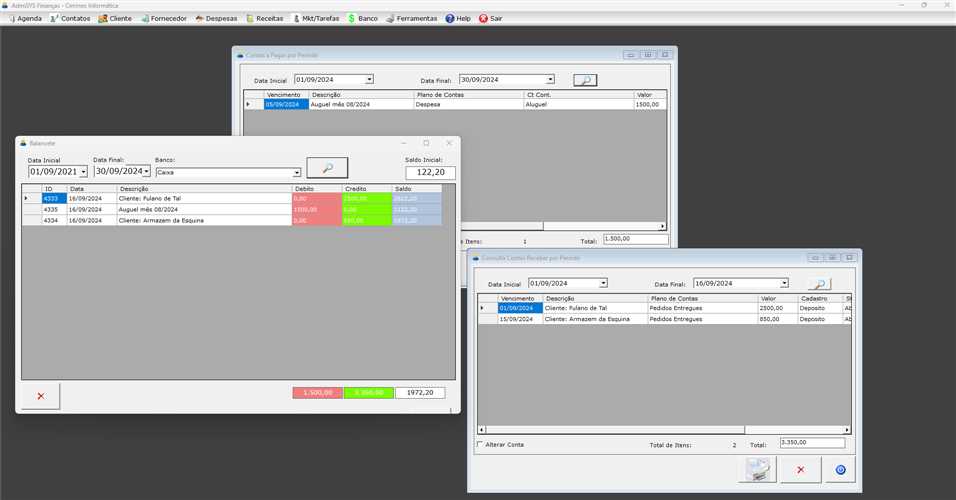The height and width of the screenshot is (500, 956).
Task: Click the search magnifier in Contas a Receber
Action: pyautogui.click(x=819, y=284)
